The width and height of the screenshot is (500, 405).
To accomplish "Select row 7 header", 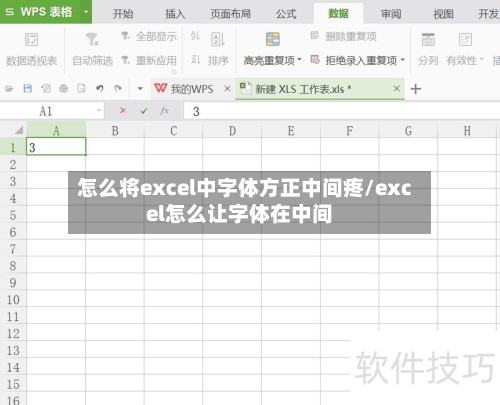I will [x=13, y=249].
